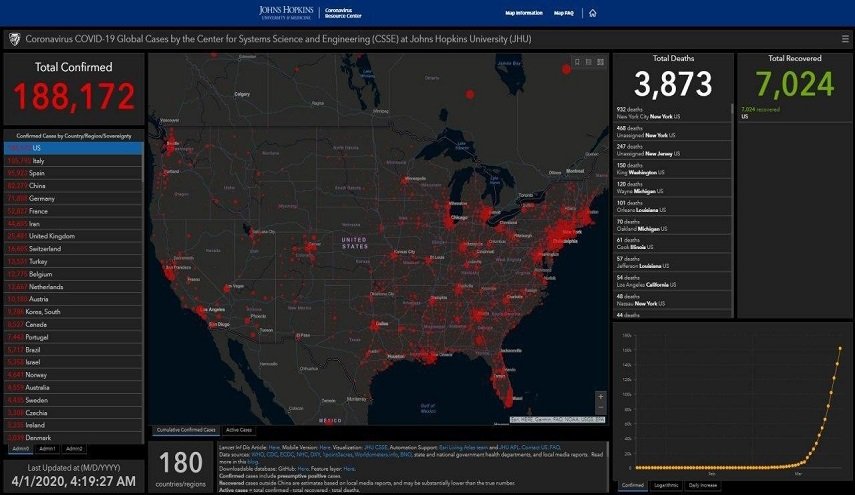Select Israel in the country list

click(74, 362)
